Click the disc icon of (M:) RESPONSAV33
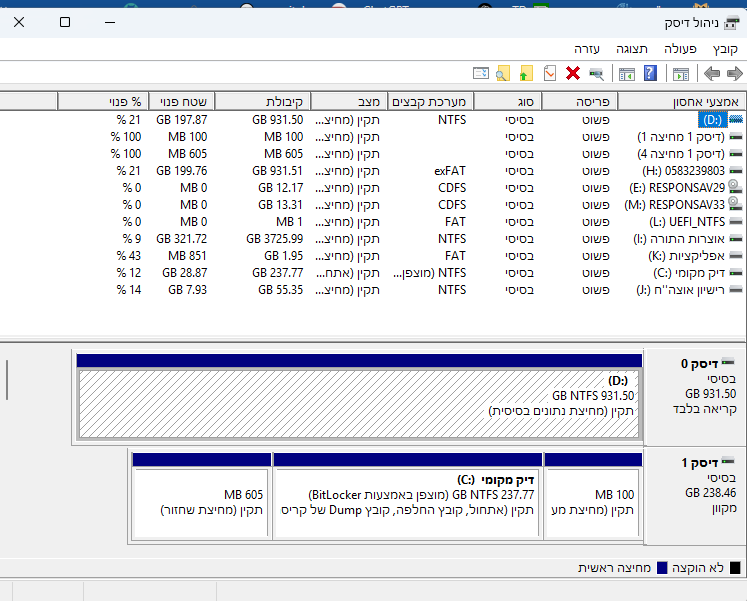Screen dimensions: 747x601 pyautogui.click(x=736, y=204)
